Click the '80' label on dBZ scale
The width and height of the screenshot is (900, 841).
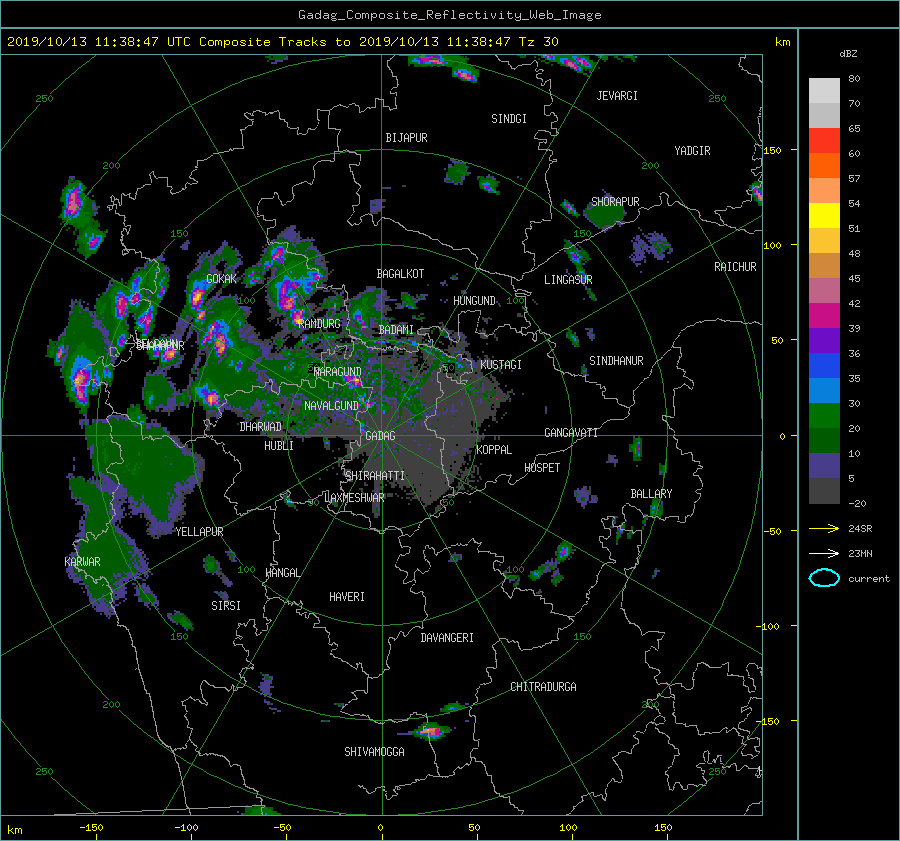(854, 79)
